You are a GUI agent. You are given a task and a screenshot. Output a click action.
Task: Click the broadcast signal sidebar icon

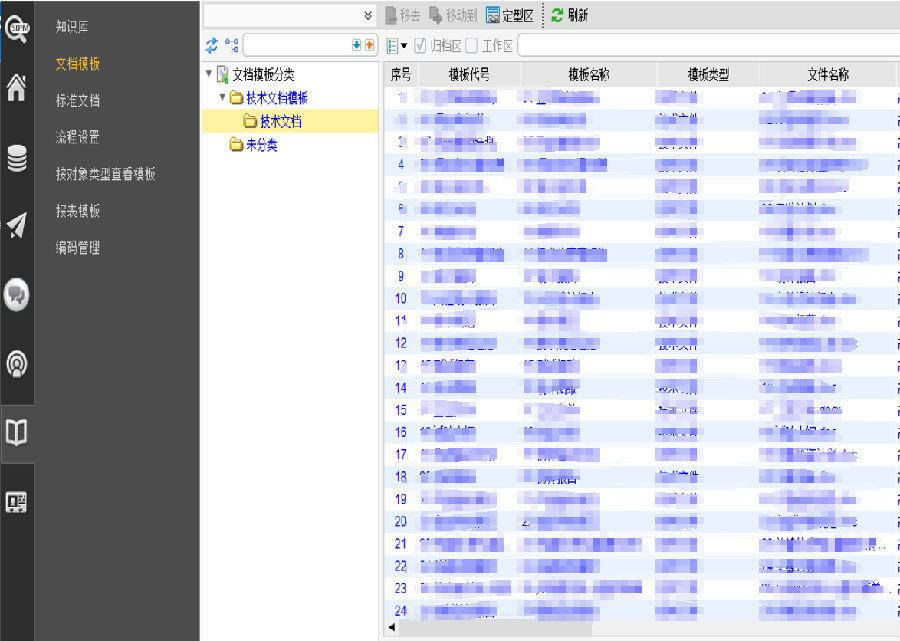pos(17,364)
